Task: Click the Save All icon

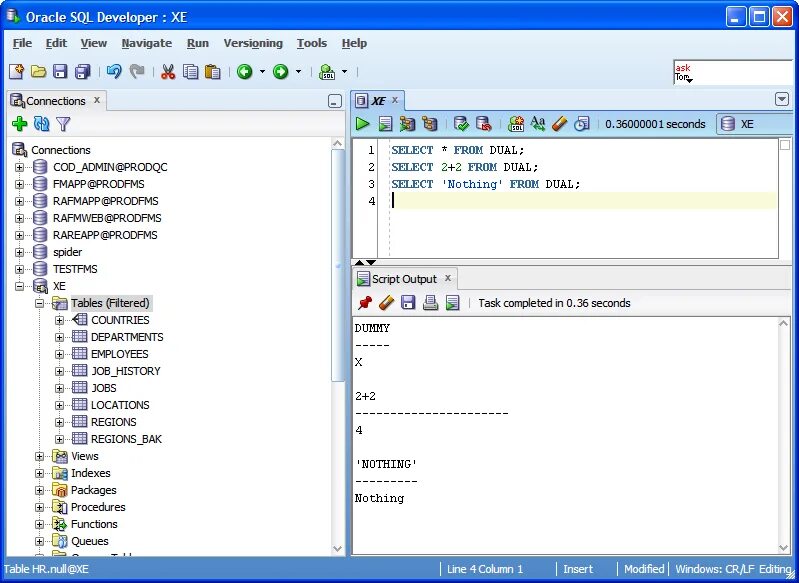Action: pyautogui.click(x=83, y=72)
